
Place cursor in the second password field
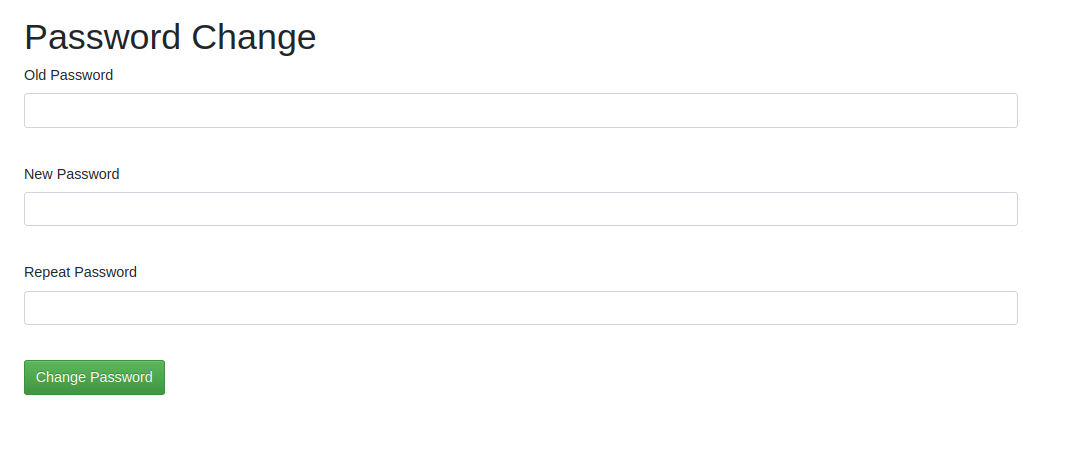[x=521, y=209]
